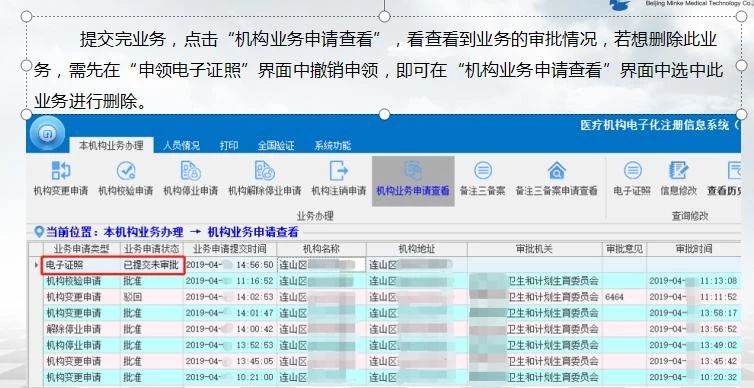This screenshot has height=388, width=754.
Task: Click the 机构注销申请 icon
Action: tap(339, 171)
